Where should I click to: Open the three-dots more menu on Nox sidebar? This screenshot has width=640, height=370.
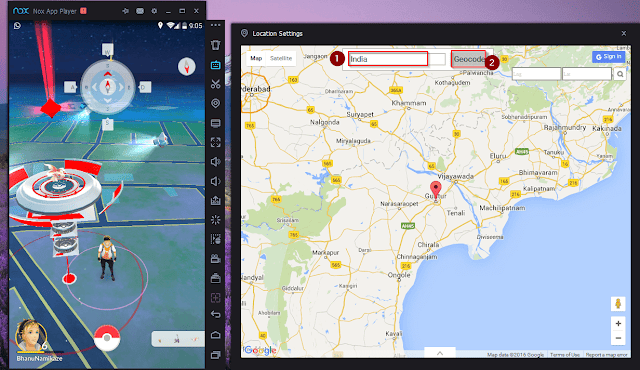click(x=216, y=25)
